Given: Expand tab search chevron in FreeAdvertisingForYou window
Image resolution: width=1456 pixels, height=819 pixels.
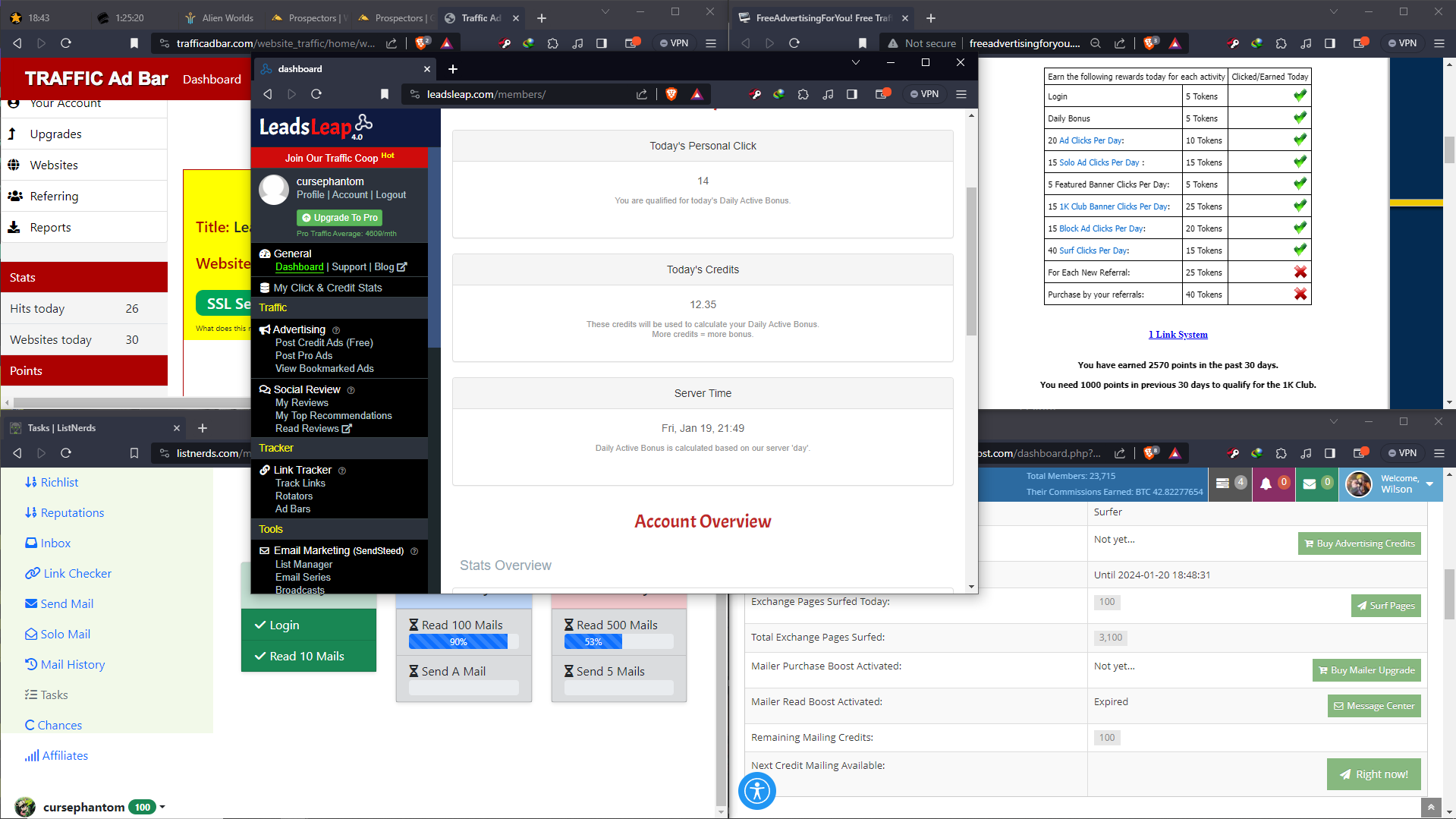Looking at the screenshot, I should click(1333, 11).
